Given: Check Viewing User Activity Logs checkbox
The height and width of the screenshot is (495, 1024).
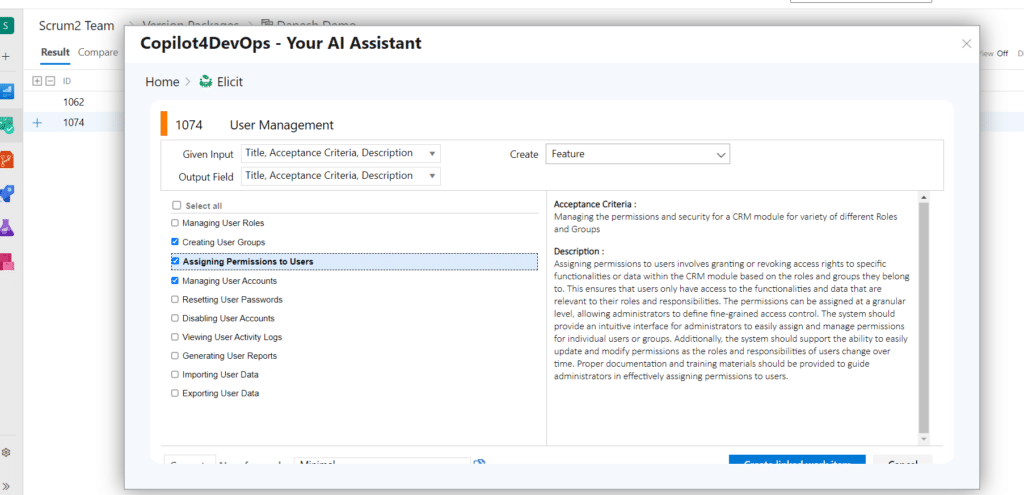Looking at the screenshot, I should pyautogui.click(x=175, y=337).
